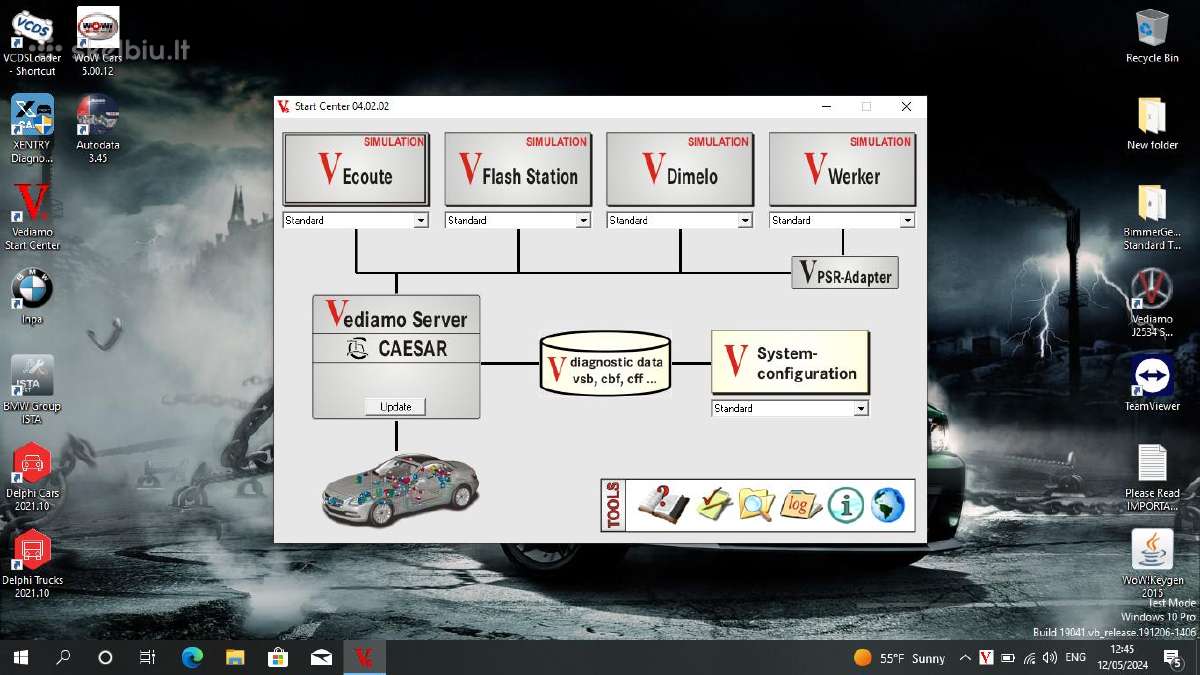Open Microsoft Store from taskbar
Viewport: 1200px width, 675px height.
click(x=278, y=657)
